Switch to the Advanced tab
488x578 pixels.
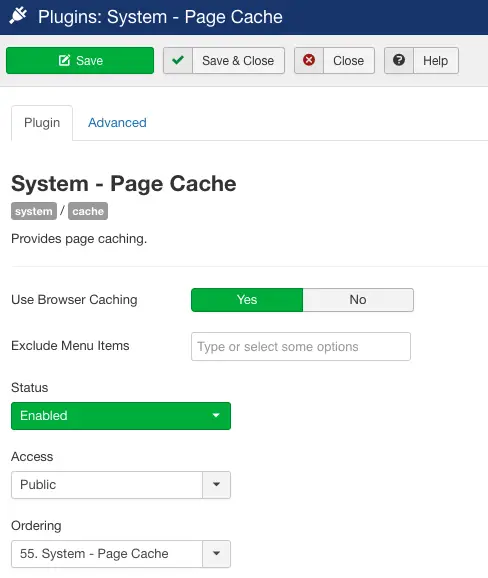(117, 123)
